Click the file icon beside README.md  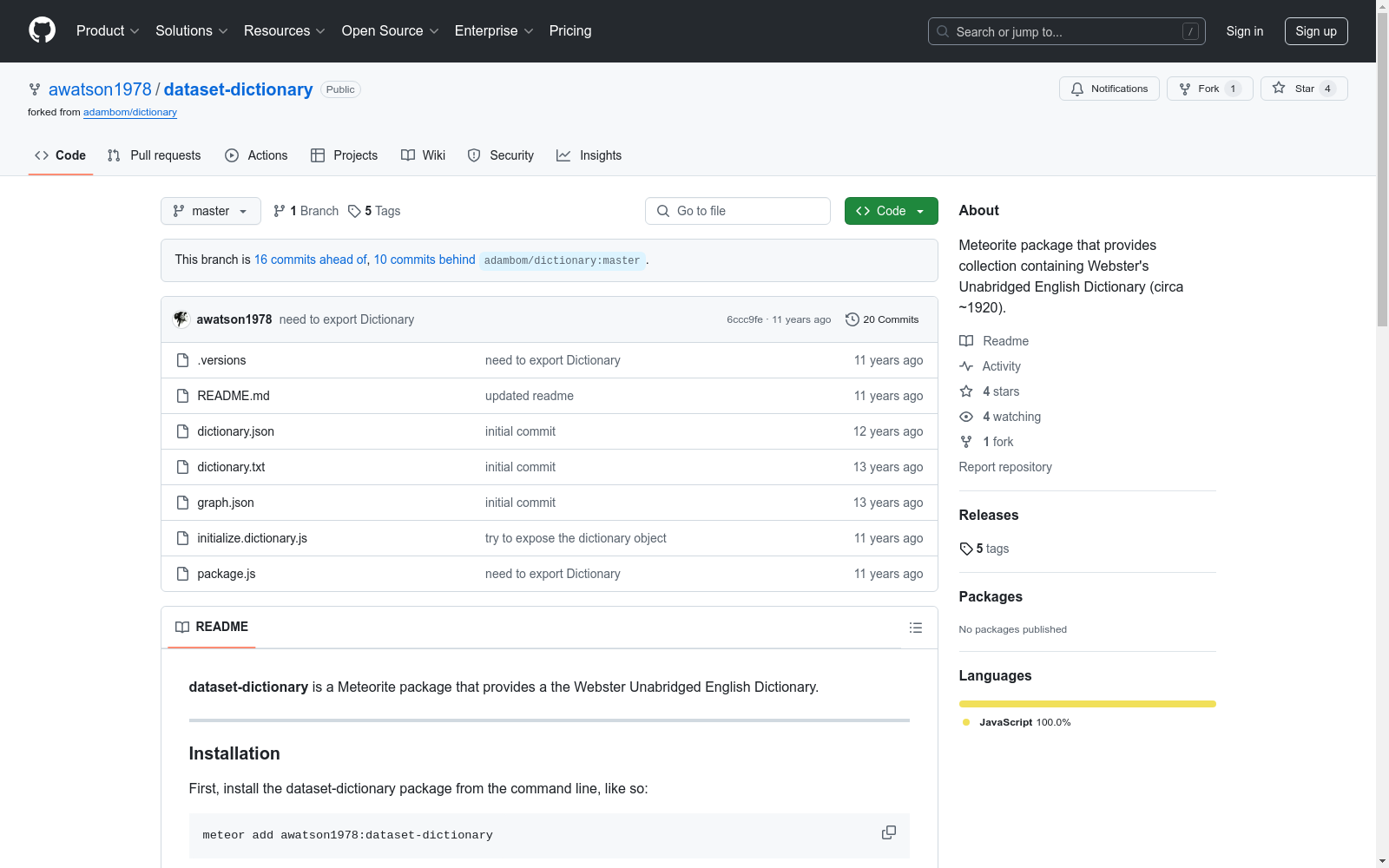182,396
